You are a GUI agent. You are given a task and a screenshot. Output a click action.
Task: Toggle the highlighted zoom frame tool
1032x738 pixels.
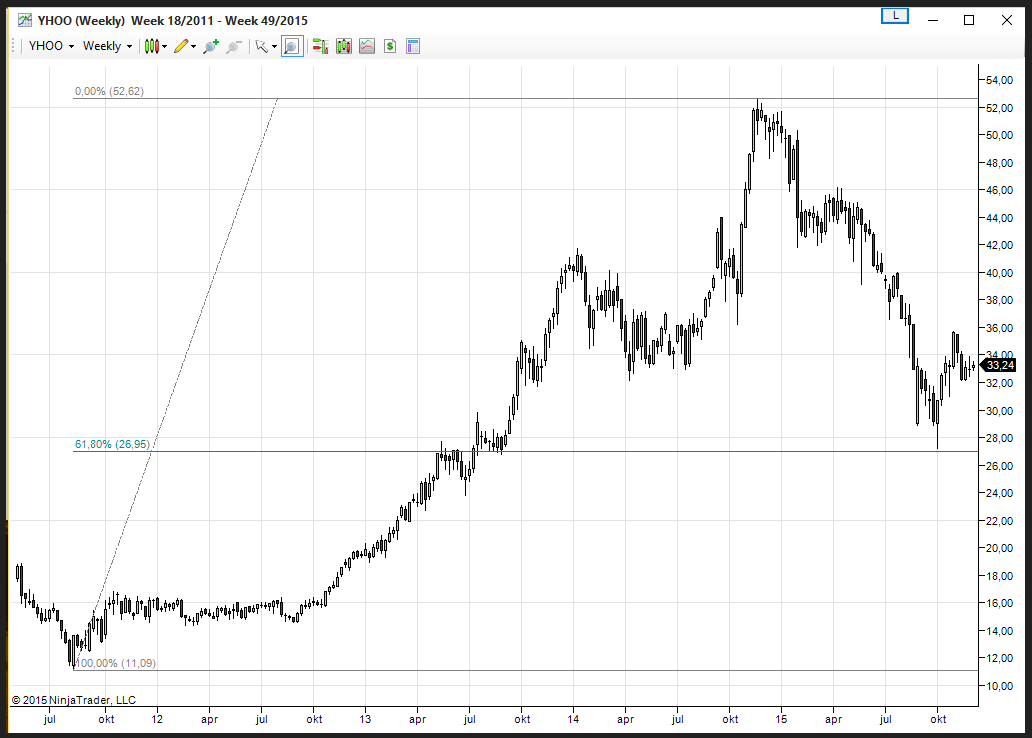click(x=292, y=46)
